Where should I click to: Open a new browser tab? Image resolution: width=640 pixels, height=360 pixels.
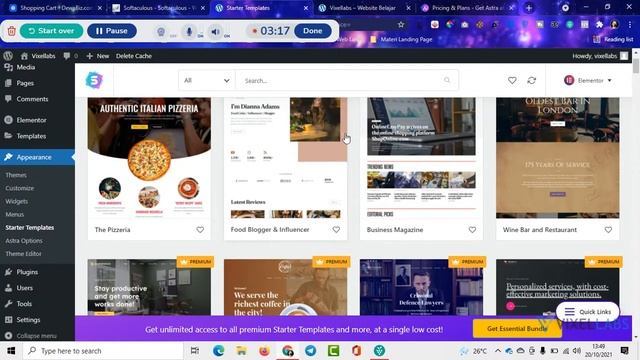pos(529,8)
